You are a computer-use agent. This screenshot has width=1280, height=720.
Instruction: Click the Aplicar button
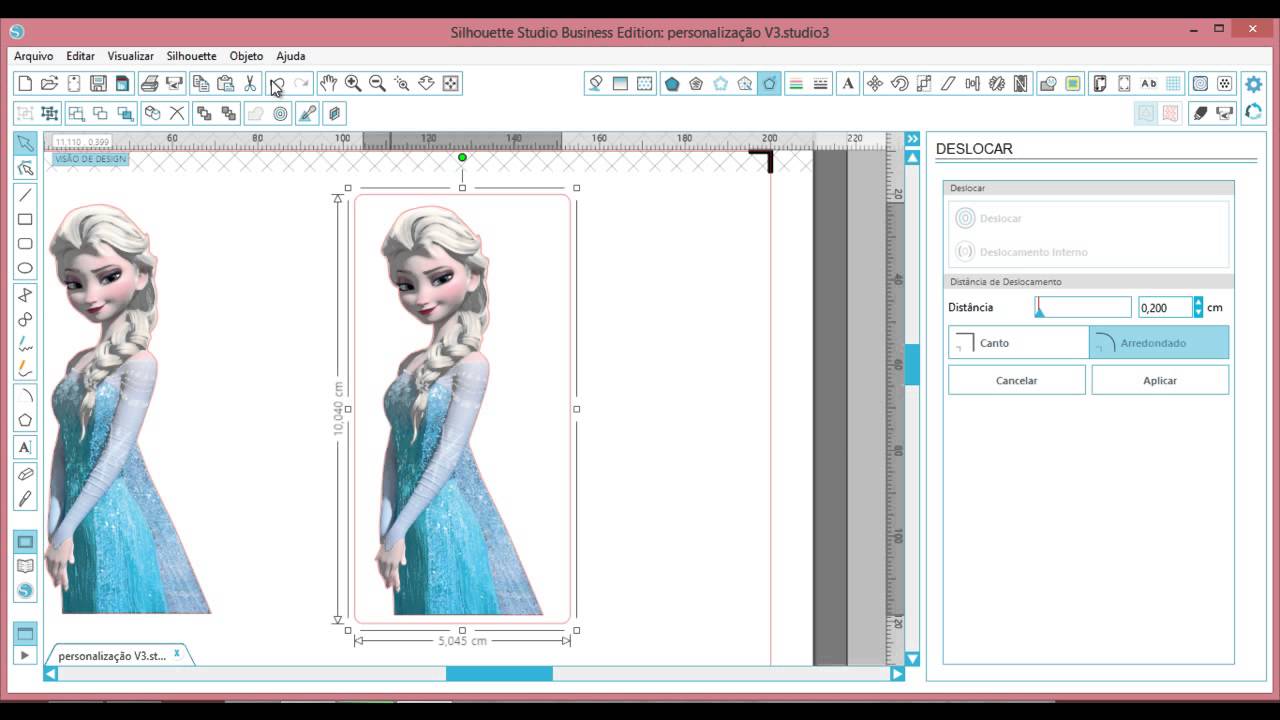pyautogui.click(x=1160, y=380)
